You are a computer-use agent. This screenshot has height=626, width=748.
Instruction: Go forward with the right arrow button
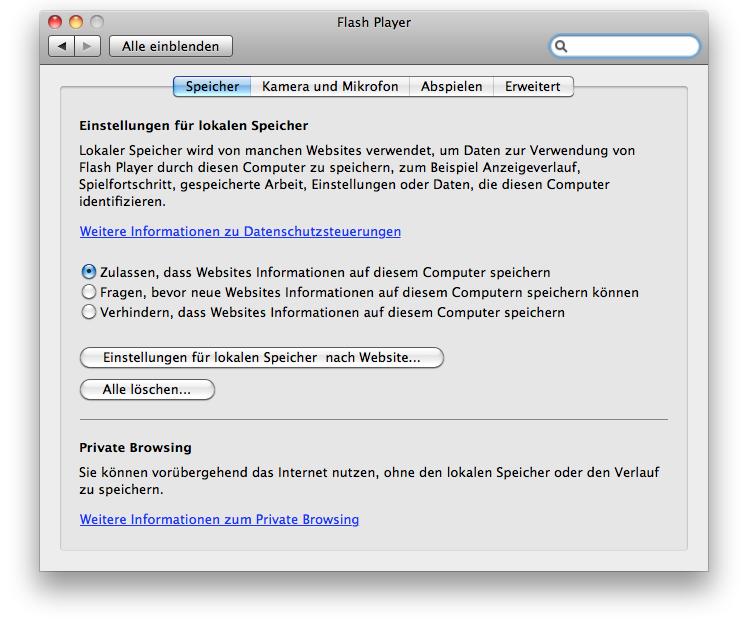click(x=87, y=46)
